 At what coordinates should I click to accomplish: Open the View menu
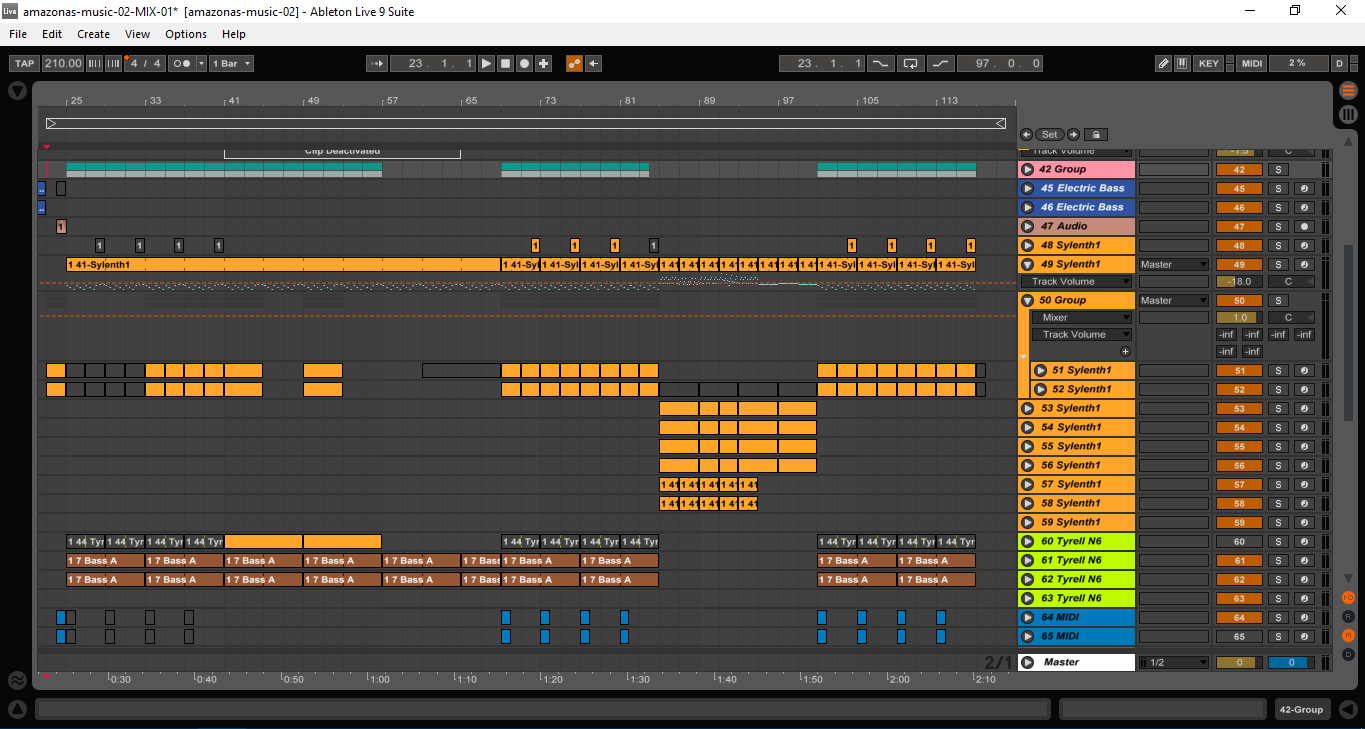[x=138, y=34]
